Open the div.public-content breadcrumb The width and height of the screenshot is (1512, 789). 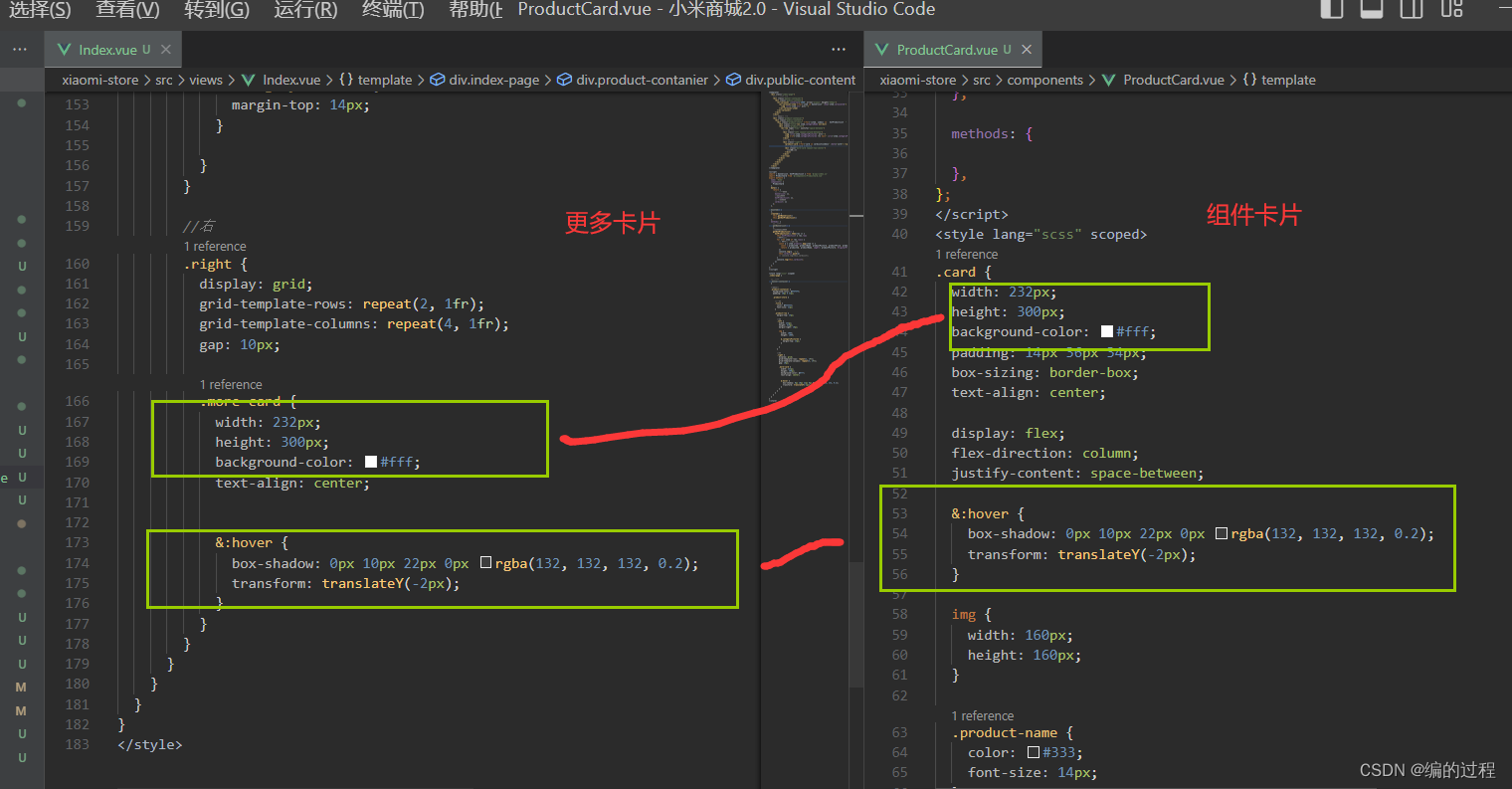click(791, 80)
